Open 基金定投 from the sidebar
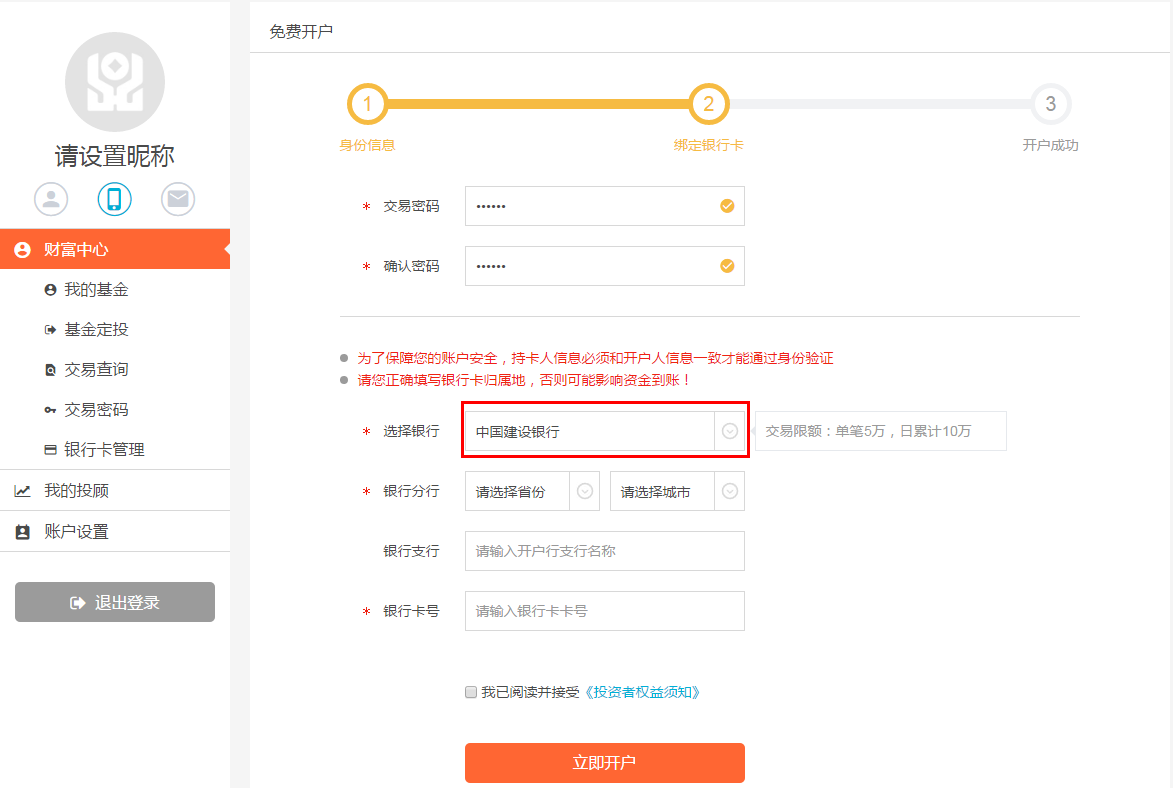 [x=50, y=329]
